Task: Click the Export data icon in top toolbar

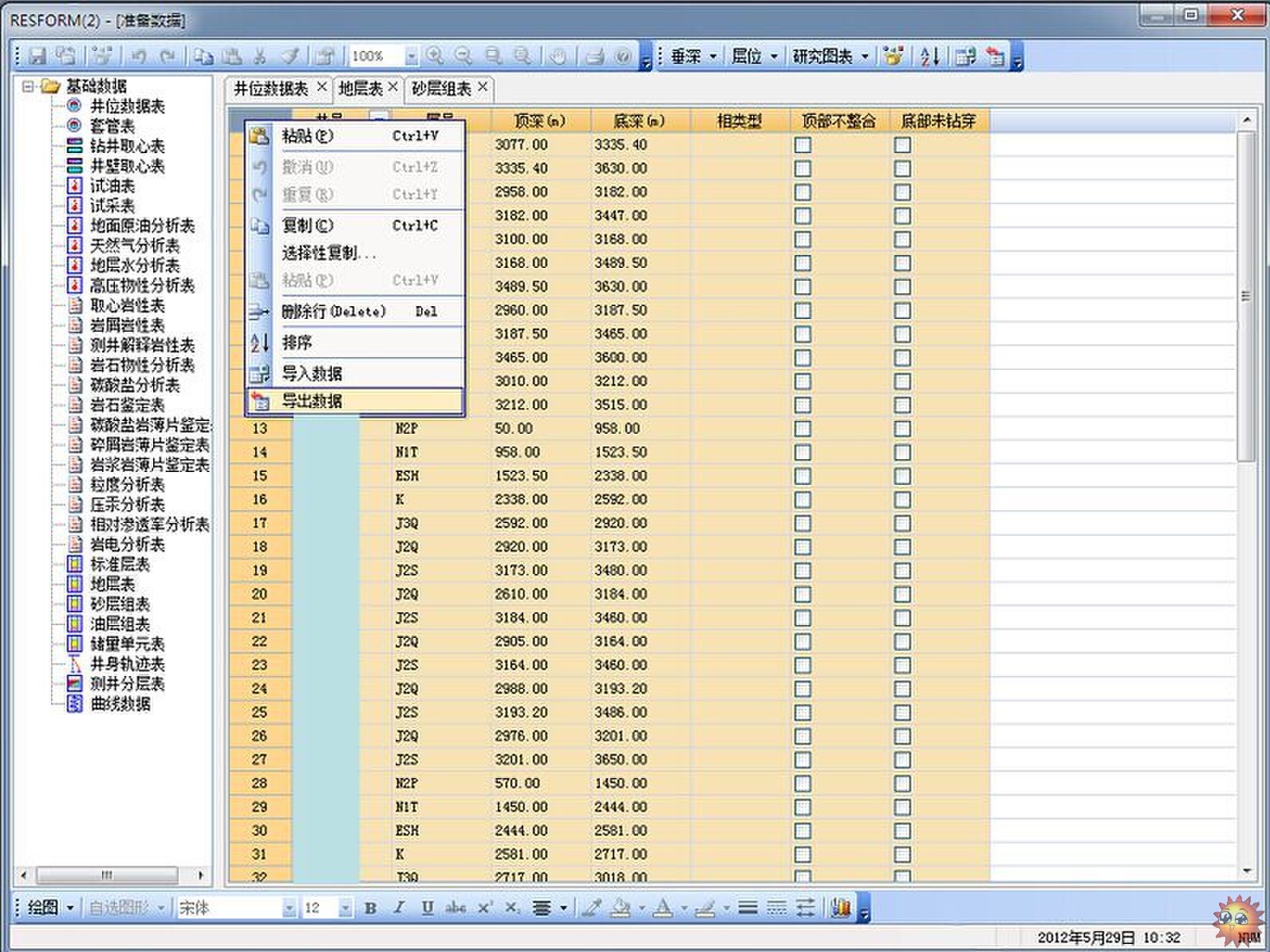Action: (995, 56)
